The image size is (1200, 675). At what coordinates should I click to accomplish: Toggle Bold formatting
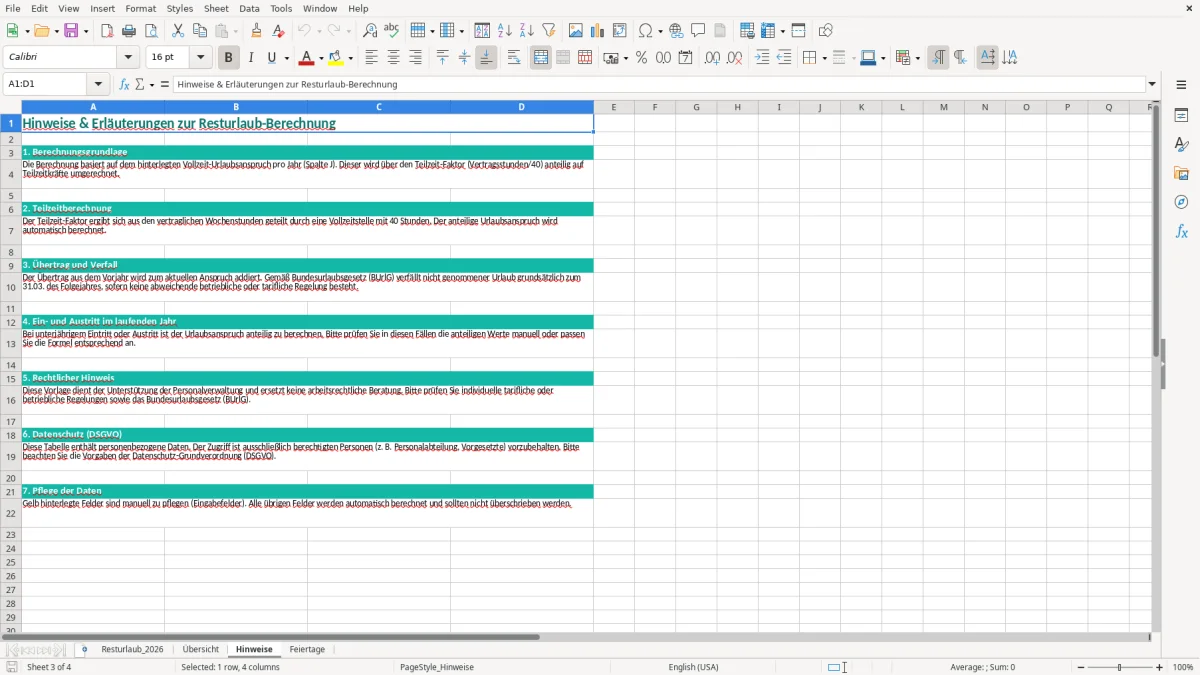228,58
